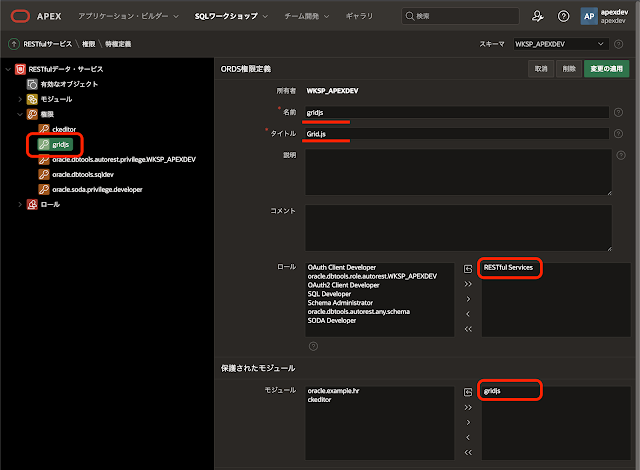
Task: Select oracle.soda.privilege.developer tree item
Action: click(x=97, y=189)
